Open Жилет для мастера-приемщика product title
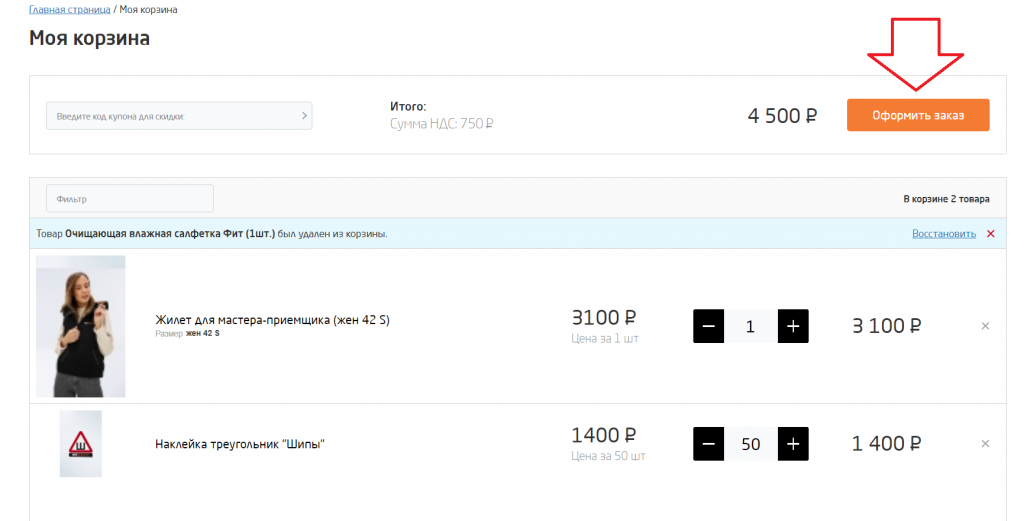This screenshot has width=1024, height=521. [x=272, y=320]
